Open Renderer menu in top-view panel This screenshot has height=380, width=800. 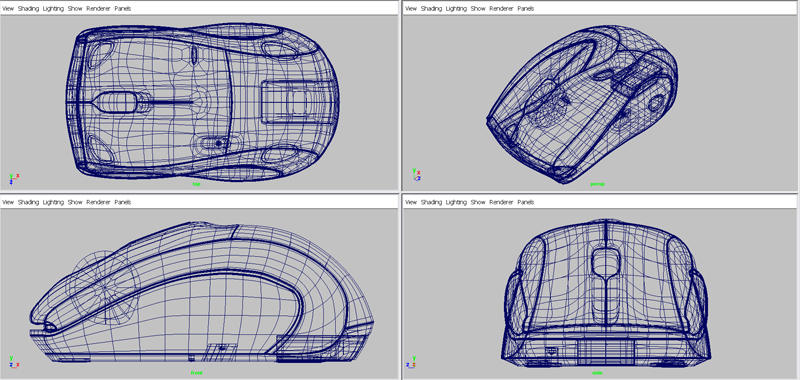tap(98, 9)
